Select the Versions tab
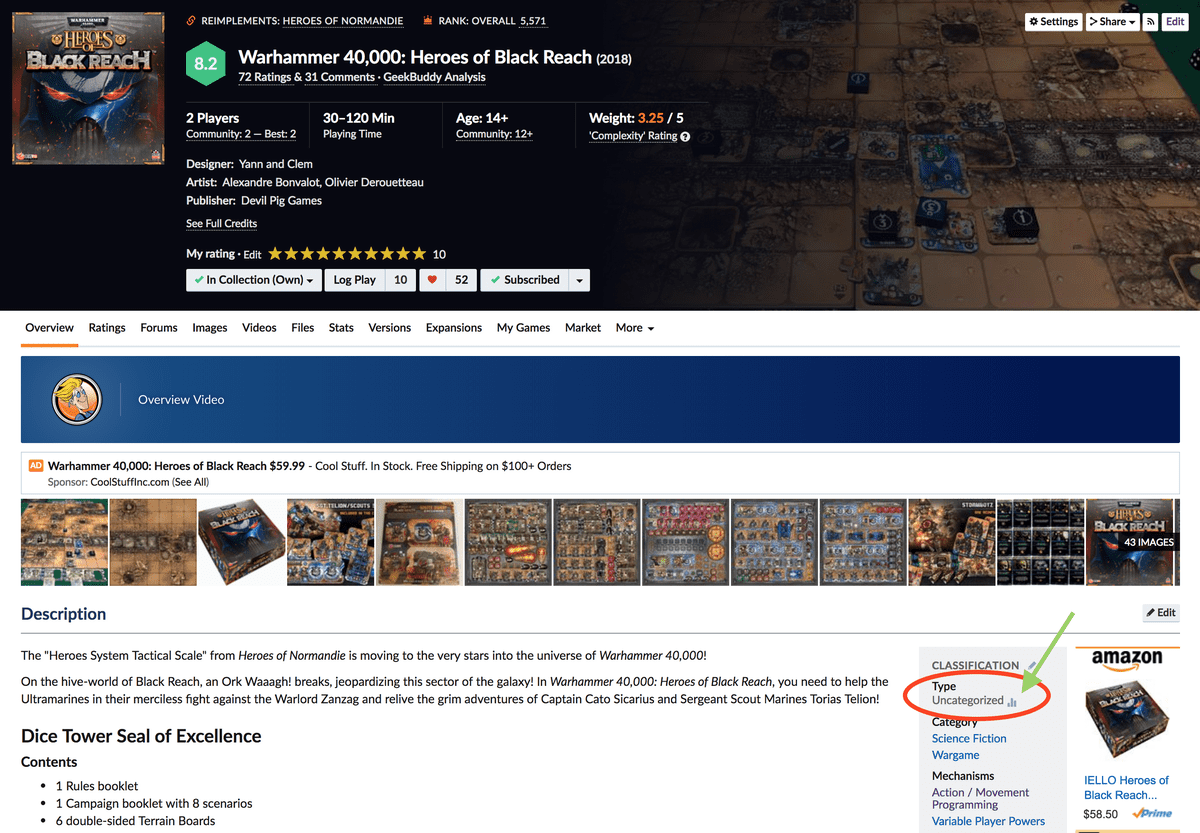Screen dimensions: 1200x833 pos(390,328)
